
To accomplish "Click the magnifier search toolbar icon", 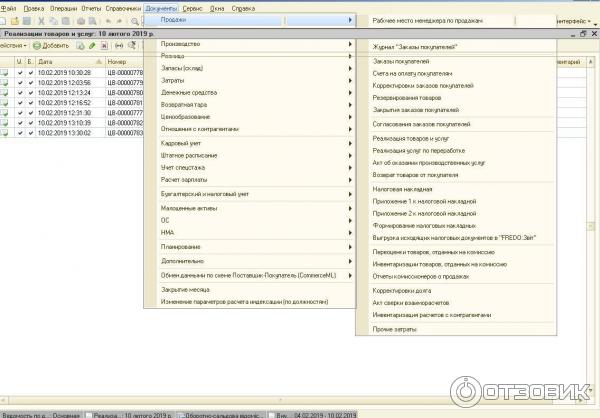I will coord(135,21).
